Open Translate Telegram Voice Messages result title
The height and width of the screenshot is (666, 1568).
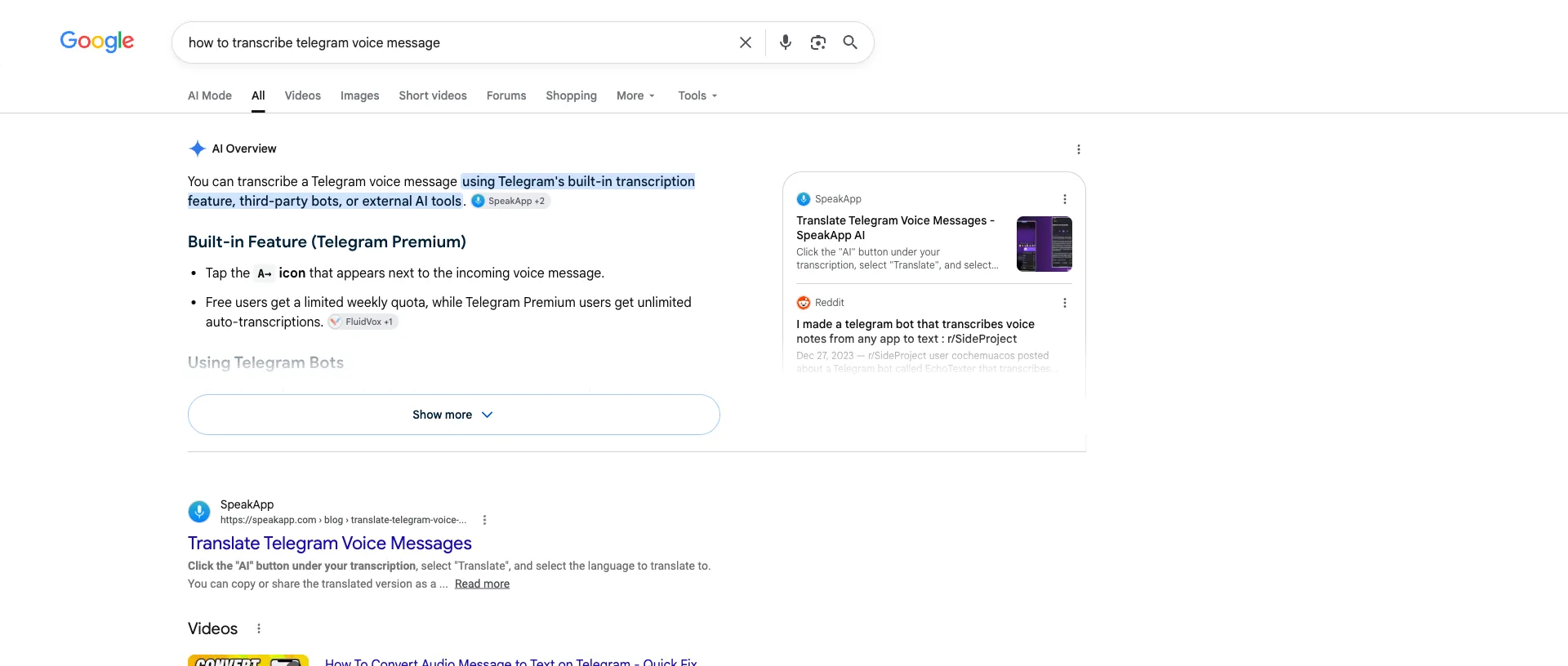click(x=330, y=544)
